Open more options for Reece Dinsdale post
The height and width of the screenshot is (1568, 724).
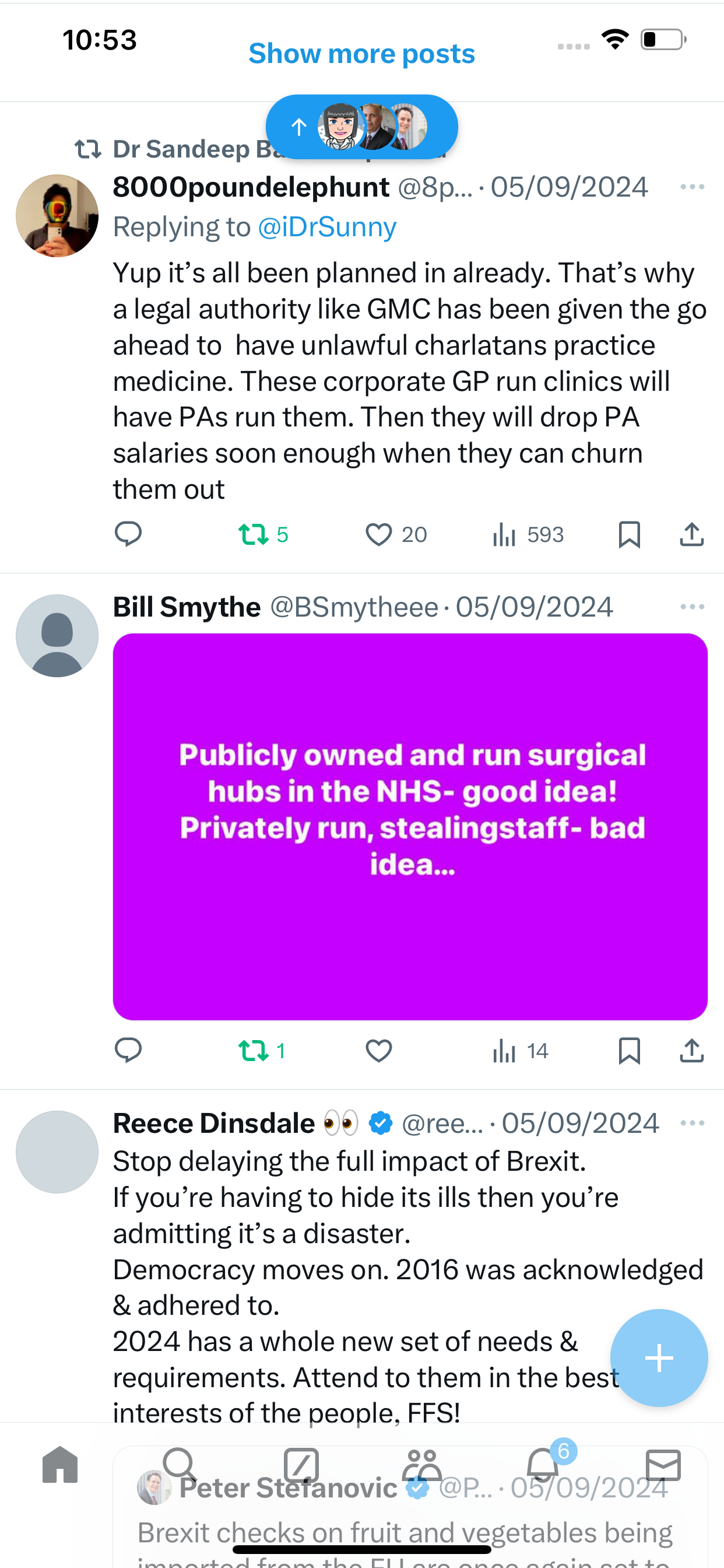(693, 1123)
